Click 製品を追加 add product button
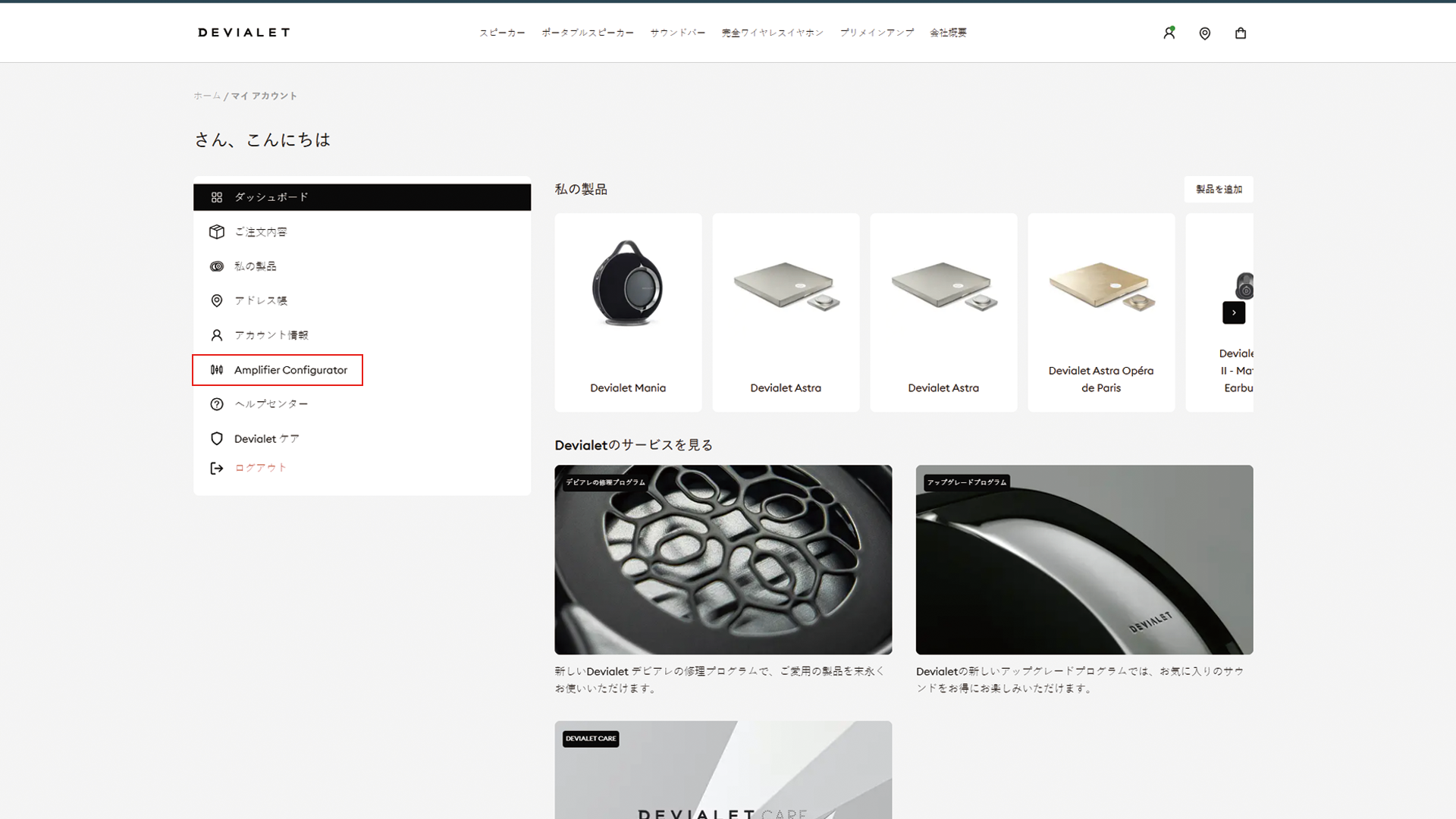 click(1219, 190)
